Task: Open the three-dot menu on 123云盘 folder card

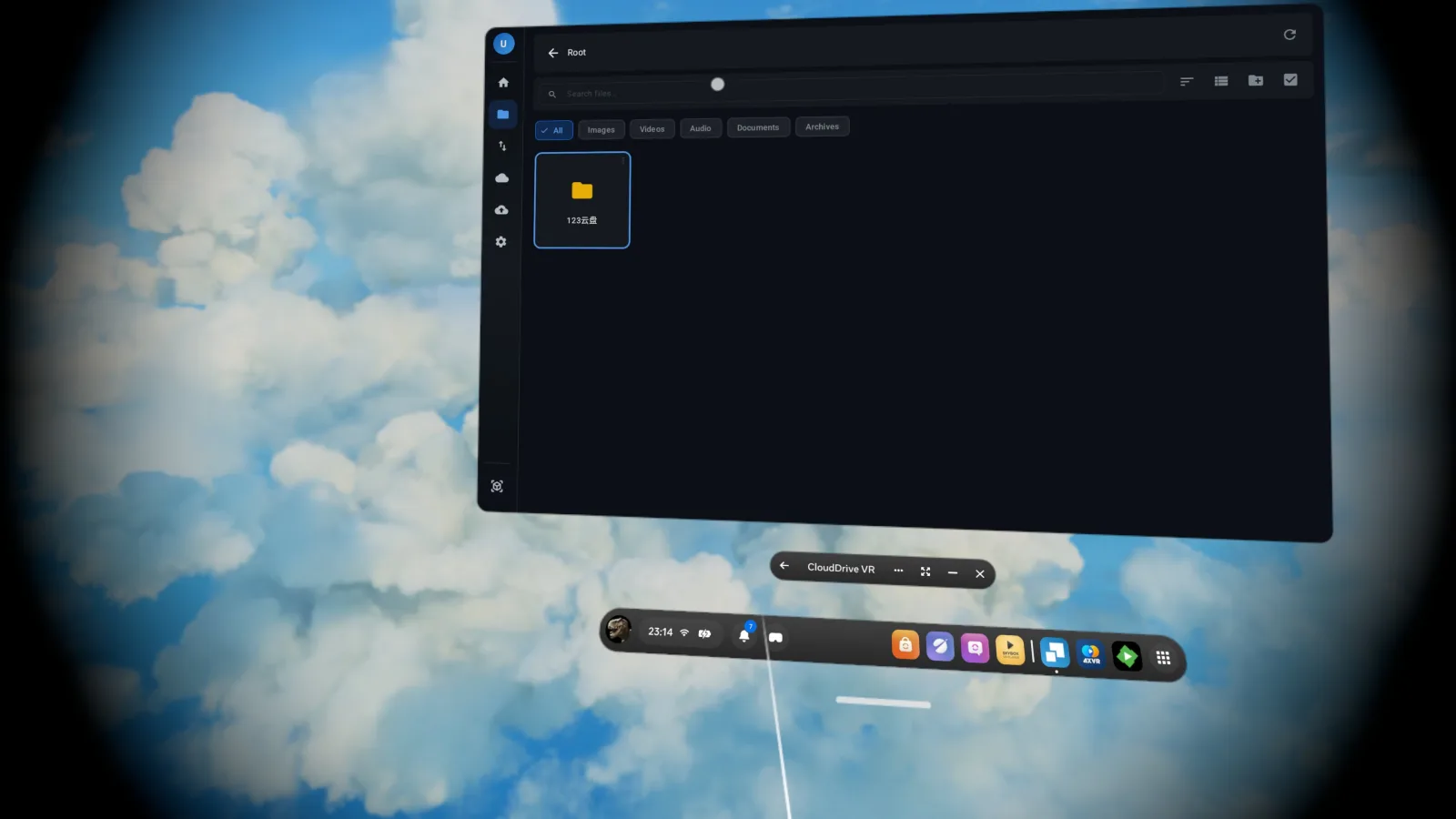Action: pos(623,161)
